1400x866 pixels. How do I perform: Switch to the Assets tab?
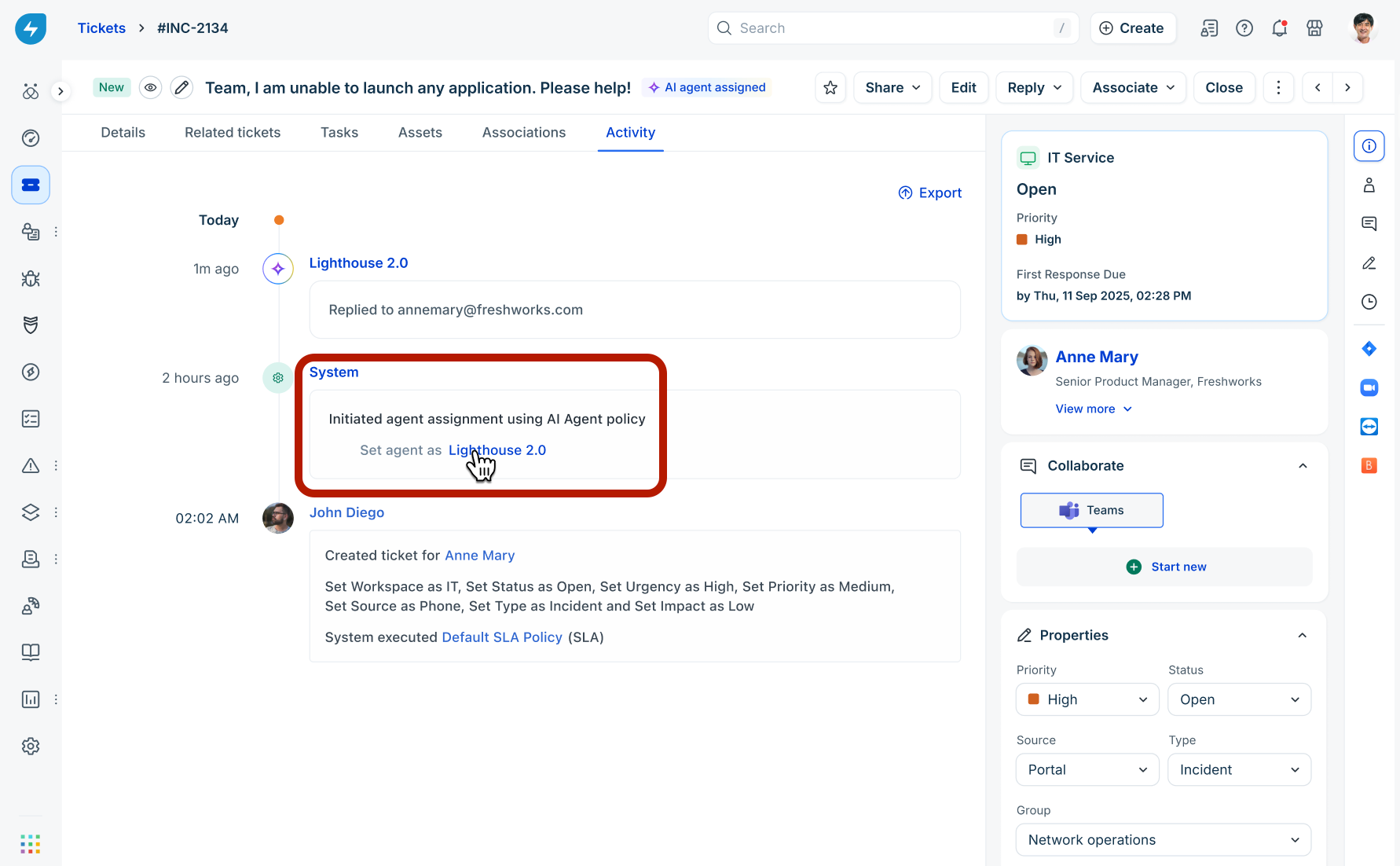[420, 133]
